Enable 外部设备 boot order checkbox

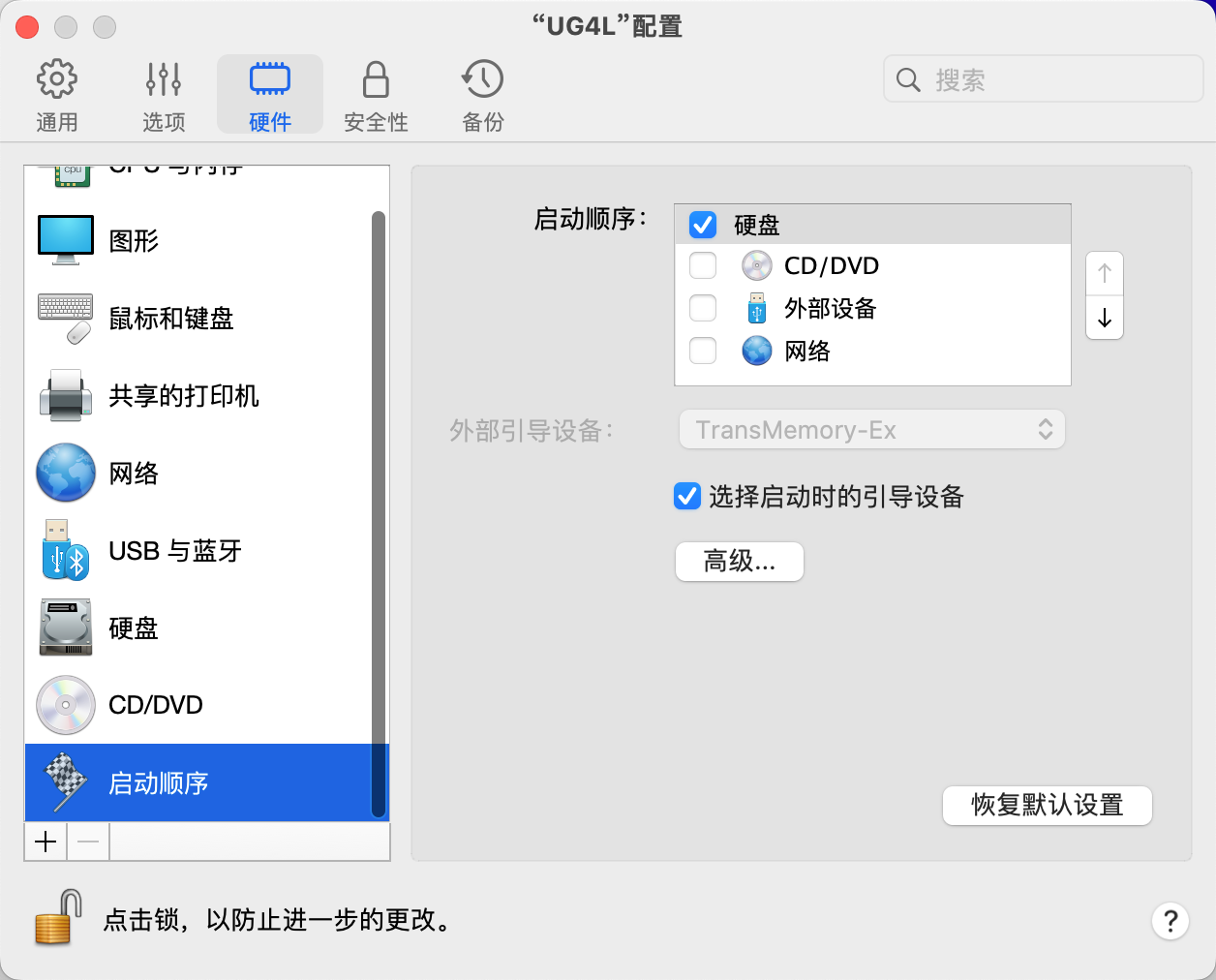click(703, 308)
